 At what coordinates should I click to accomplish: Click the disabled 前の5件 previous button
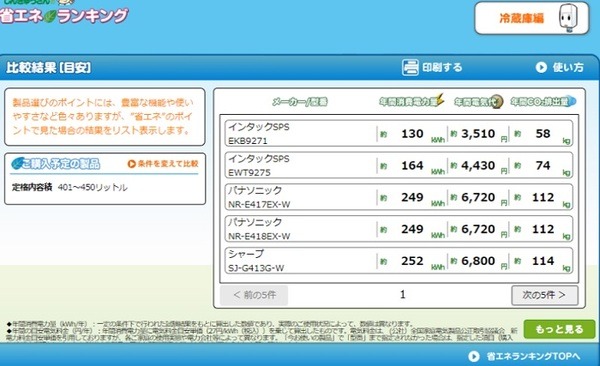[x=254, y=295]
